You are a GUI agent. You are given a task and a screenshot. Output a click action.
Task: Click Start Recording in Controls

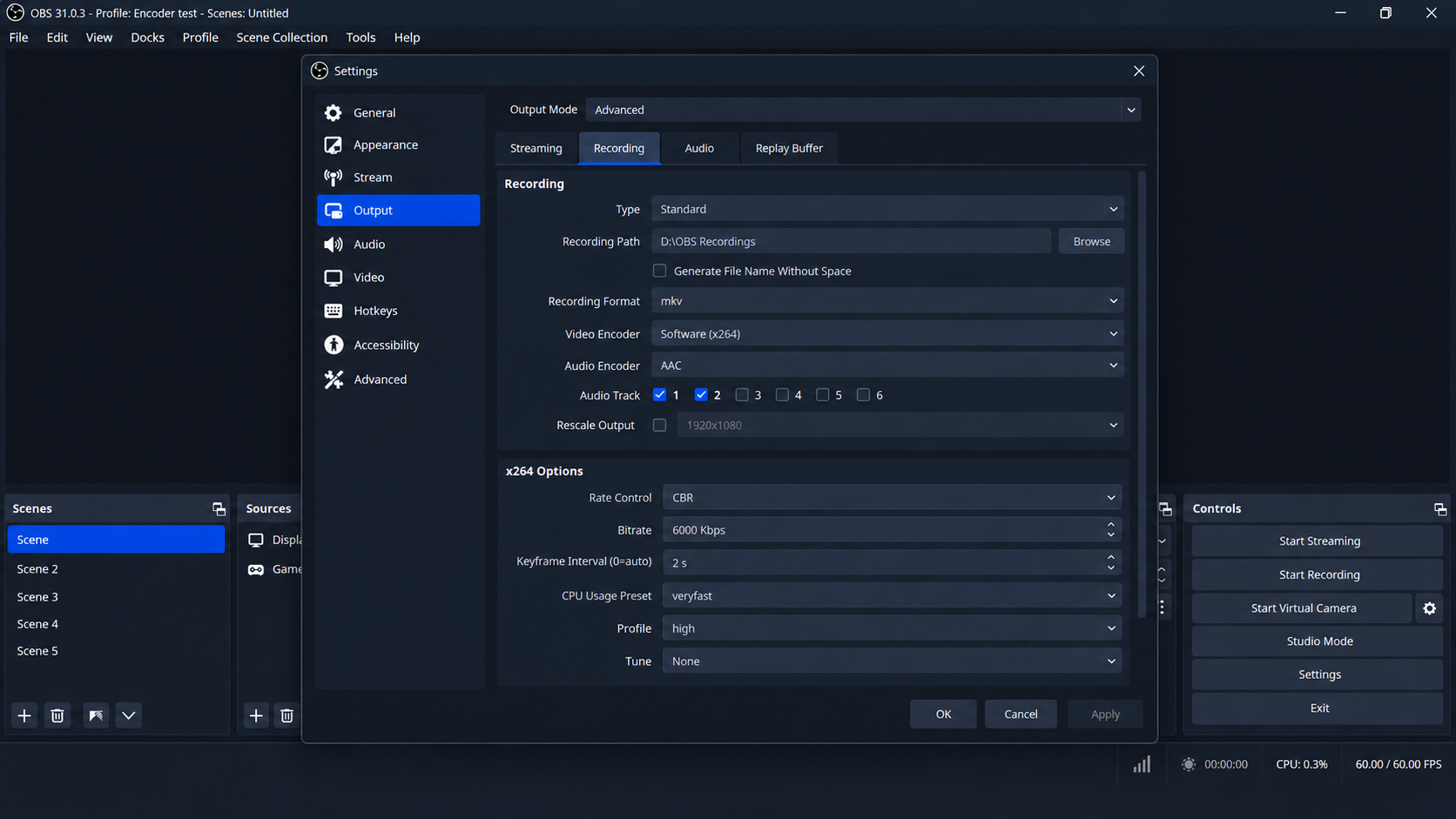[1318, 574]
